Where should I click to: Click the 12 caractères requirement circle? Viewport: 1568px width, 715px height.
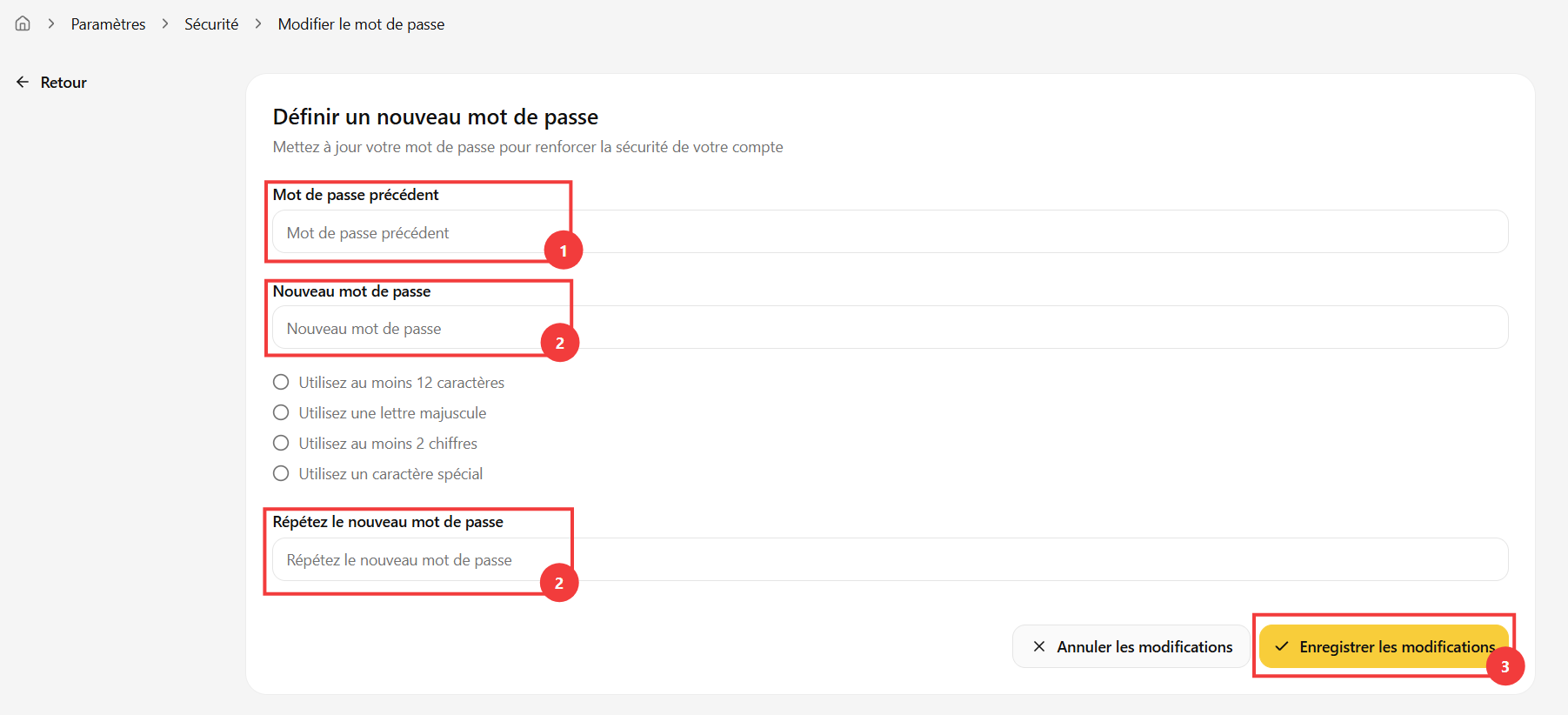click(x=281, y=382)
